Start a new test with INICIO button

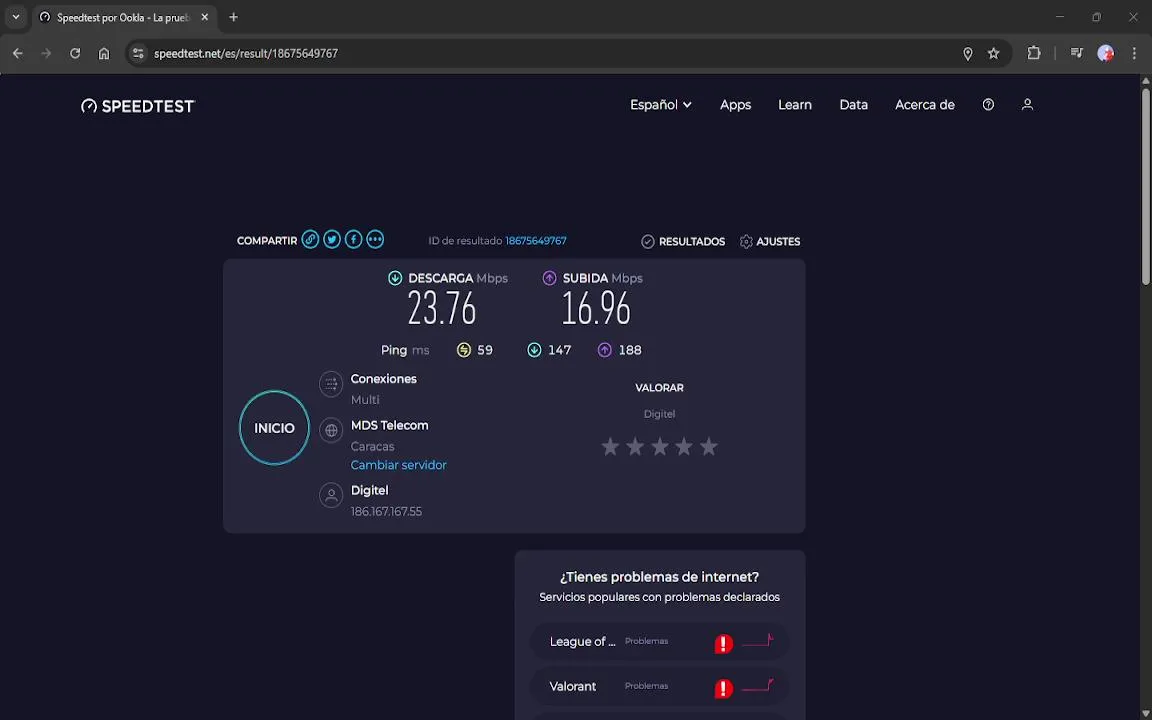(x=274, y=428)
